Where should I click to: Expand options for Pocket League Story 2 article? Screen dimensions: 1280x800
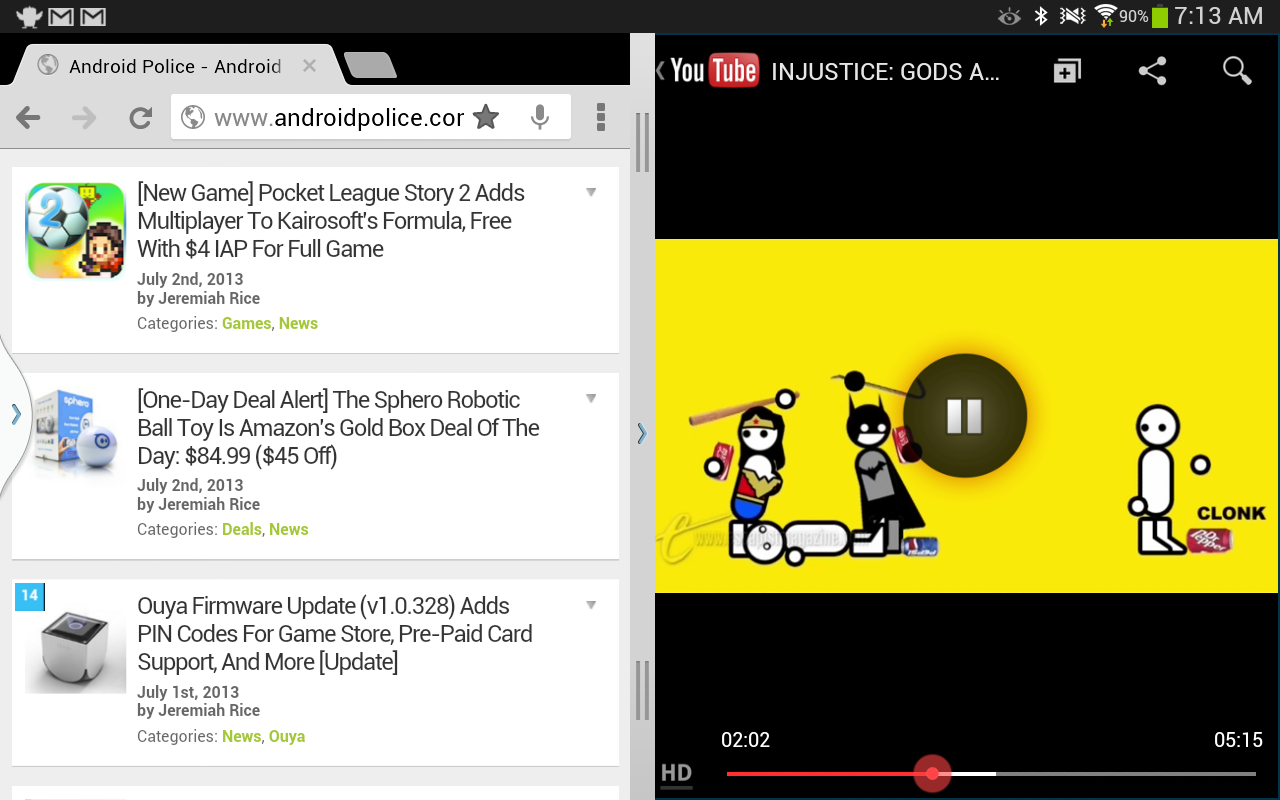pyautogui.click(x=591, y=192)
